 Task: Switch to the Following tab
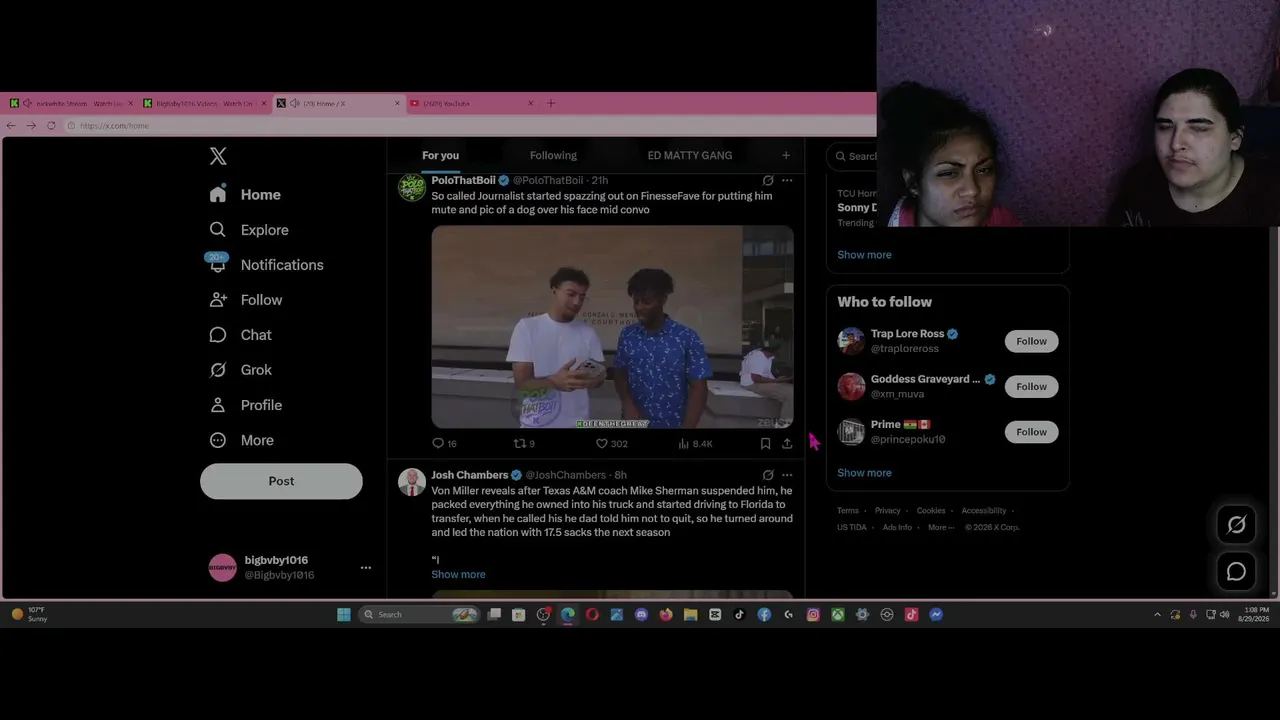tap(553, 156)
